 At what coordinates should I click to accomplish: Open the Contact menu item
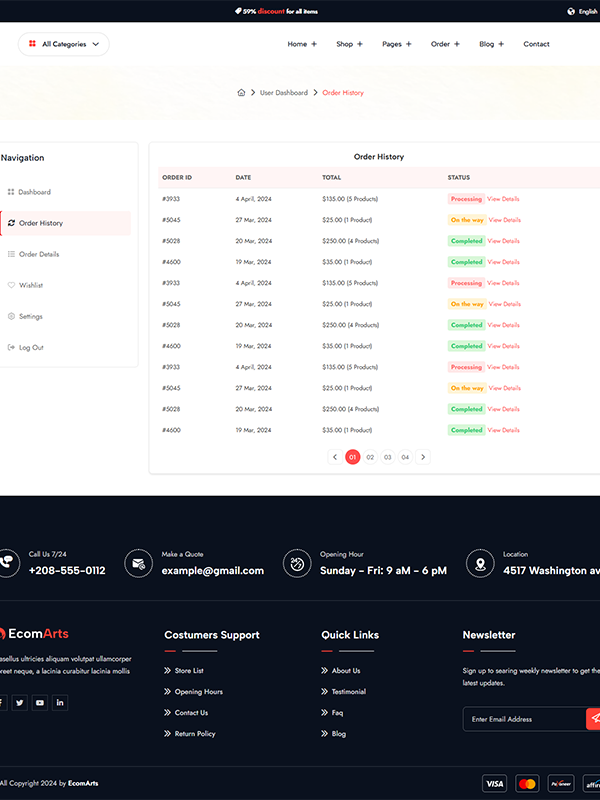(x=536, y=44)
